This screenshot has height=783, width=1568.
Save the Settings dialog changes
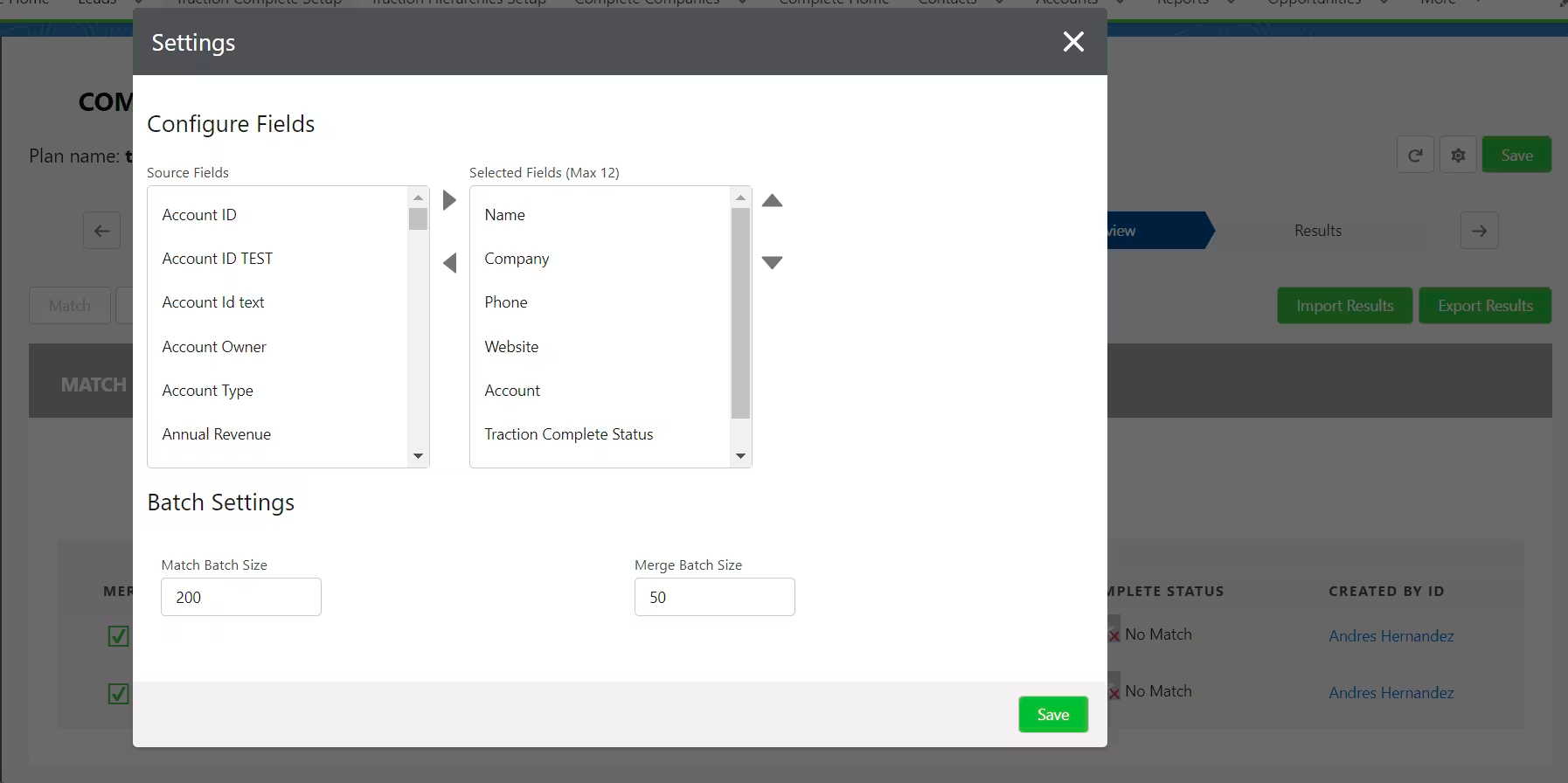(1053, 715)
